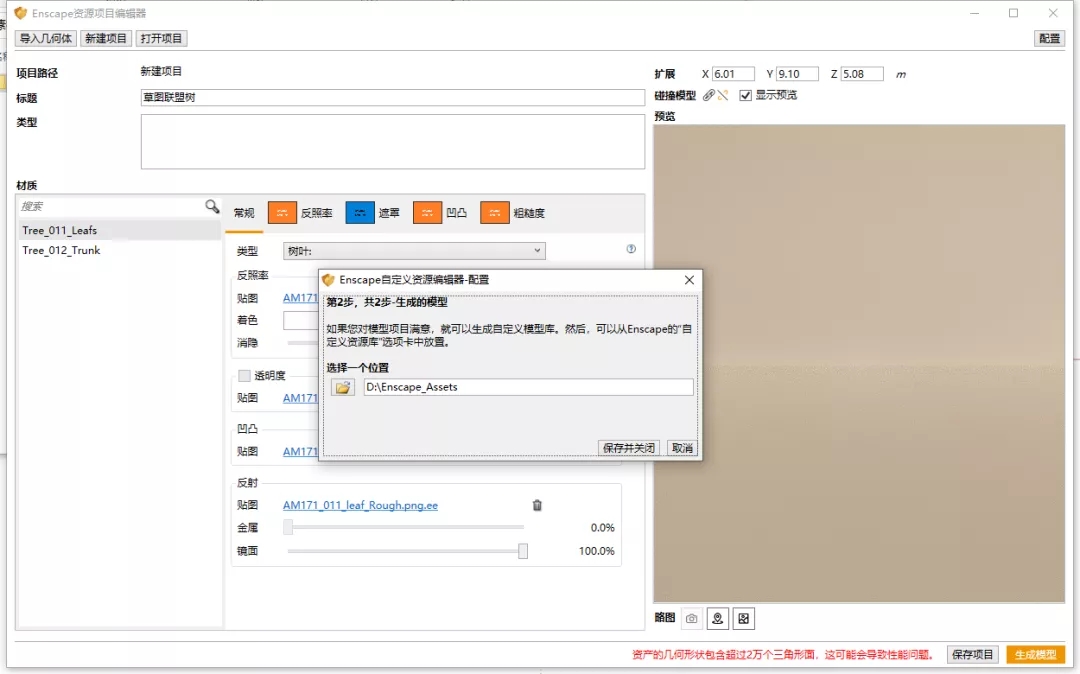
Task: Click the 镜面 slider handle
Action: [x=522, y=551]
